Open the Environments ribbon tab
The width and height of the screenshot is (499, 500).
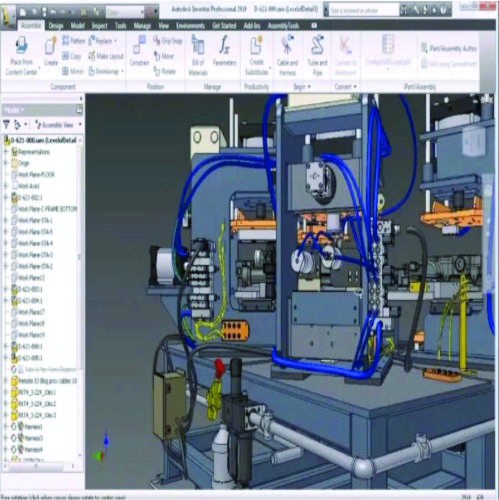tap(190, 26)
